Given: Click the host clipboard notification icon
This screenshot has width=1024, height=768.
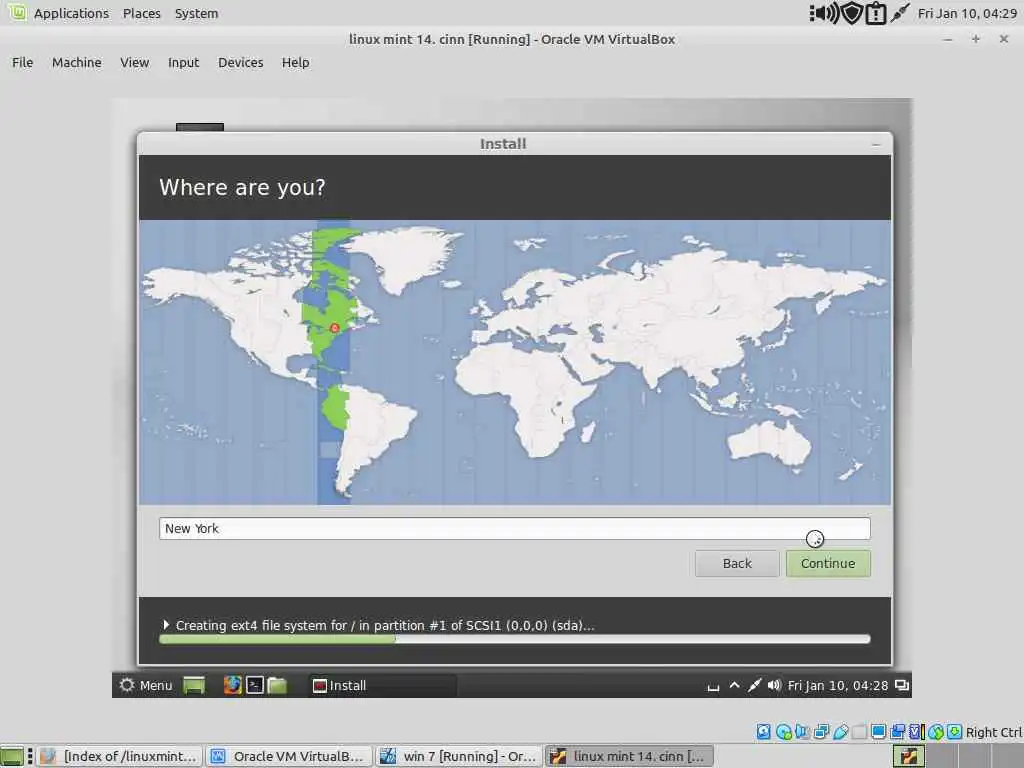Looking at the screenshot, I should 876,13.
